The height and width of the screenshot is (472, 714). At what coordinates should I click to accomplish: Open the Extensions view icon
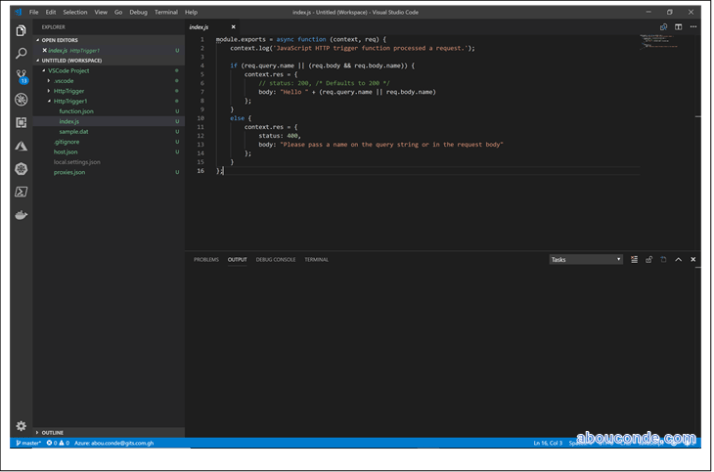21,122
